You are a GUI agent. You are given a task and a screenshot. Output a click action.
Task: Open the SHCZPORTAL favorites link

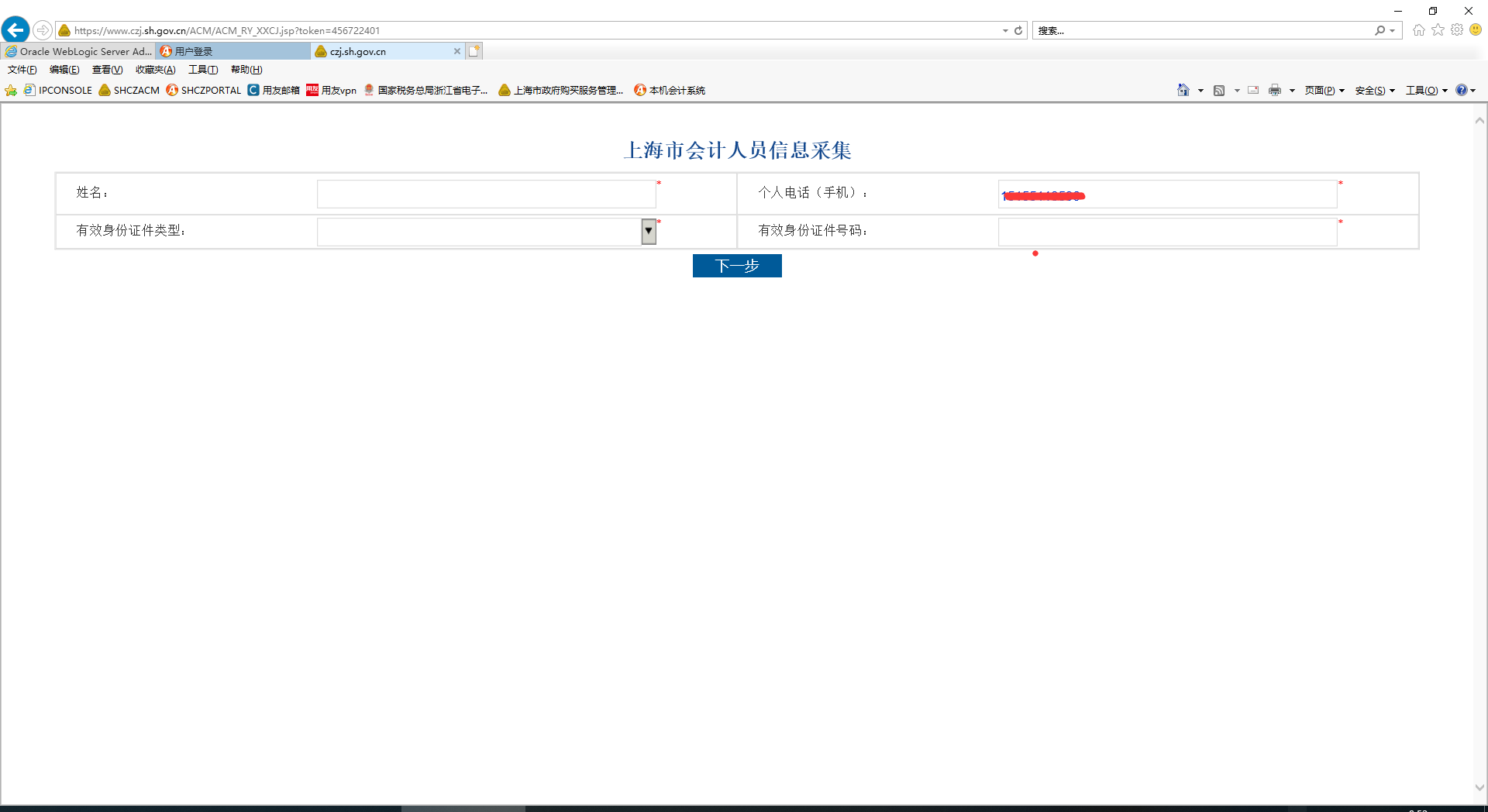pyautogui.click(x=204, y=91)
